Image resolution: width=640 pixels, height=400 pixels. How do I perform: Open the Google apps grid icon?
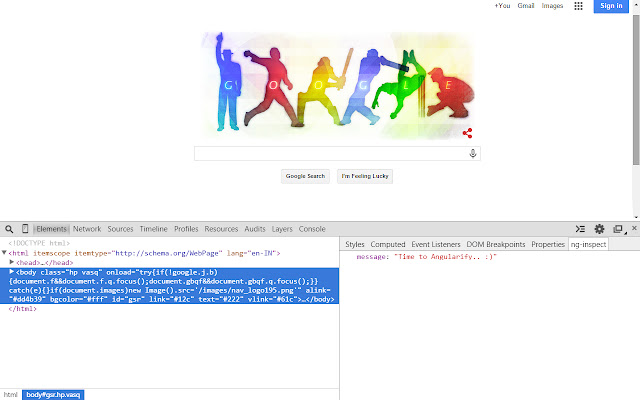click(578, 6)
